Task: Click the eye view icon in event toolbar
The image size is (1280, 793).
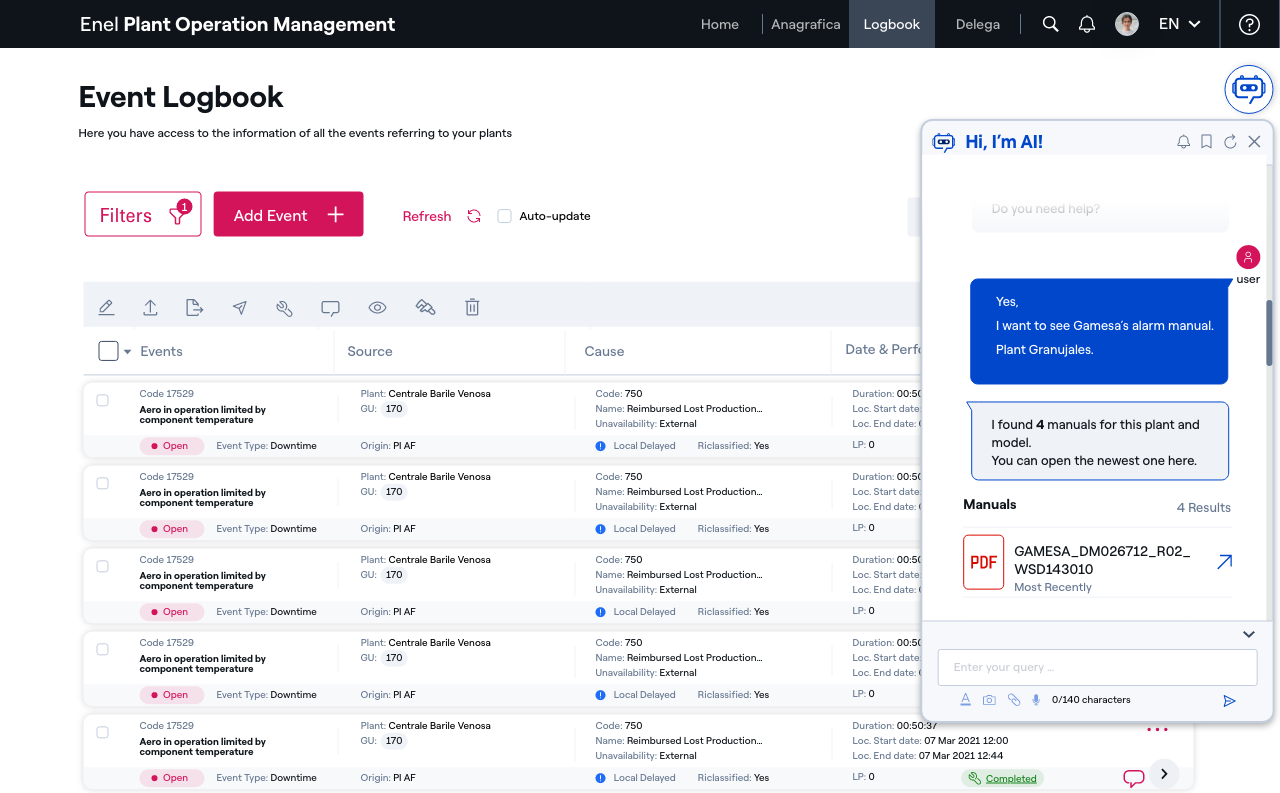Action: tap(377, 308)
